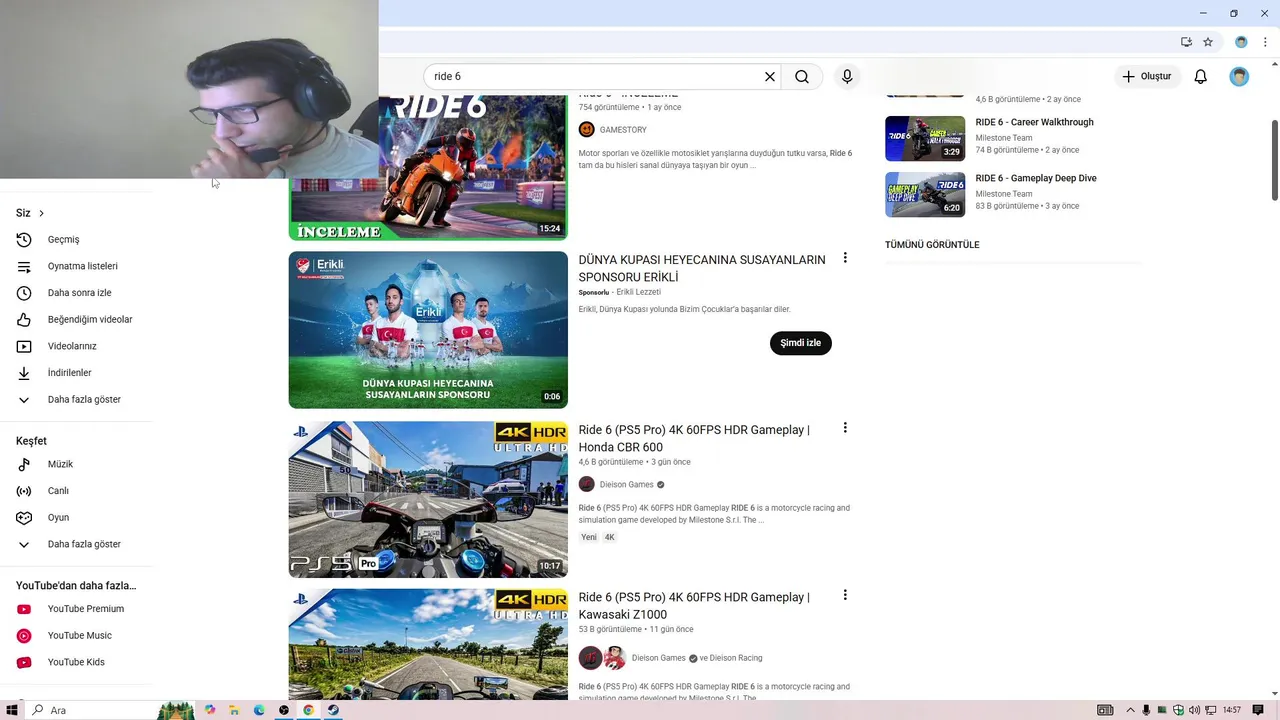Open Steam from the taskbar

pyautogui.click(x=334, y=710)
